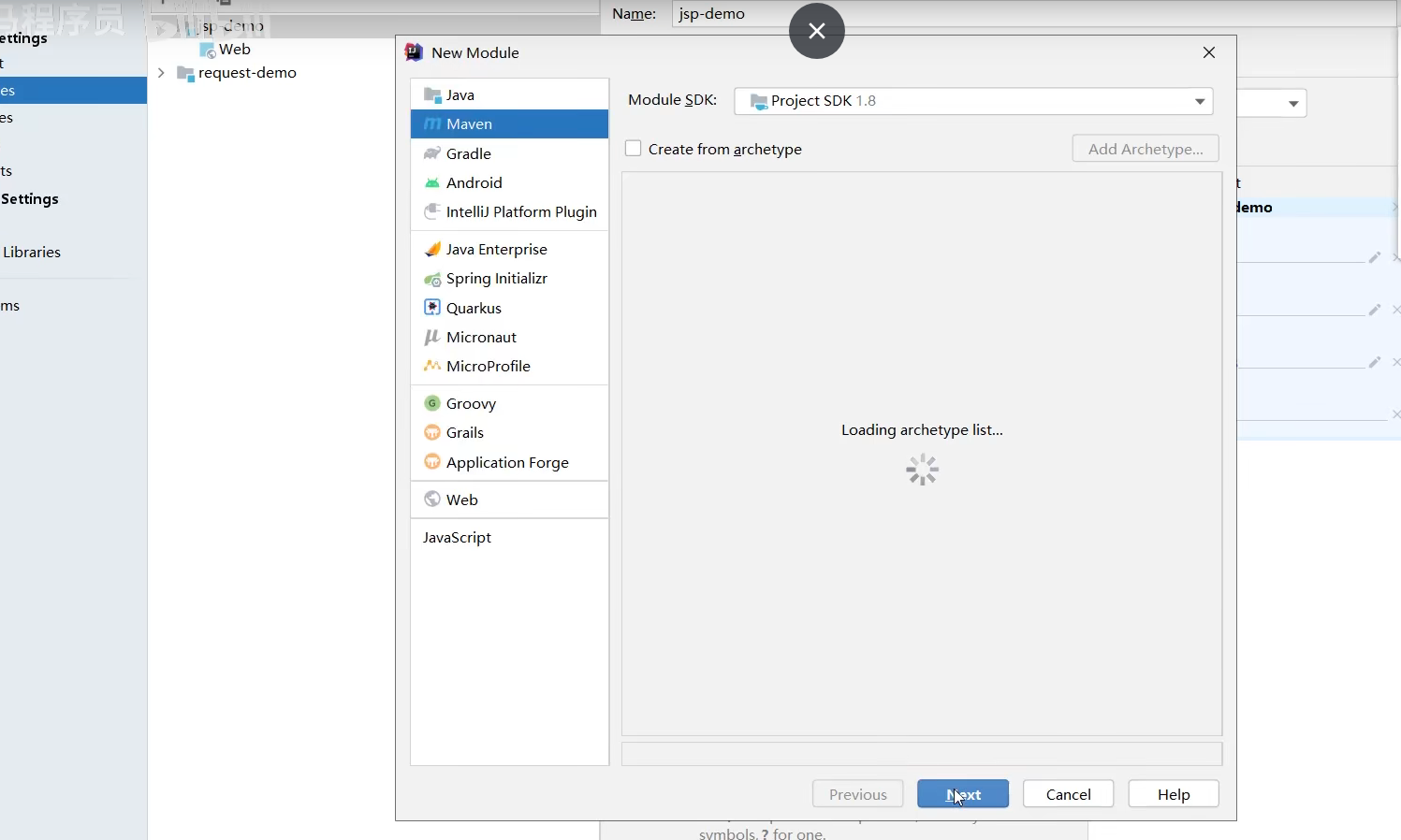Open the Module SDK dropdown

[973, 101]
